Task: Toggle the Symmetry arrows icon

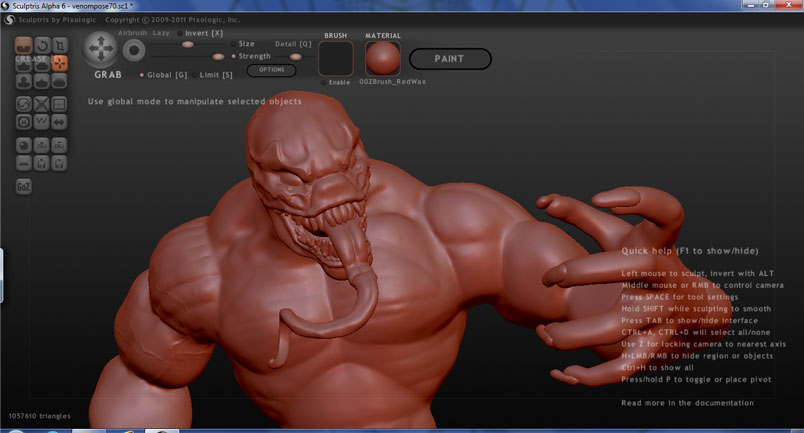Action: (x=59, y=122)
